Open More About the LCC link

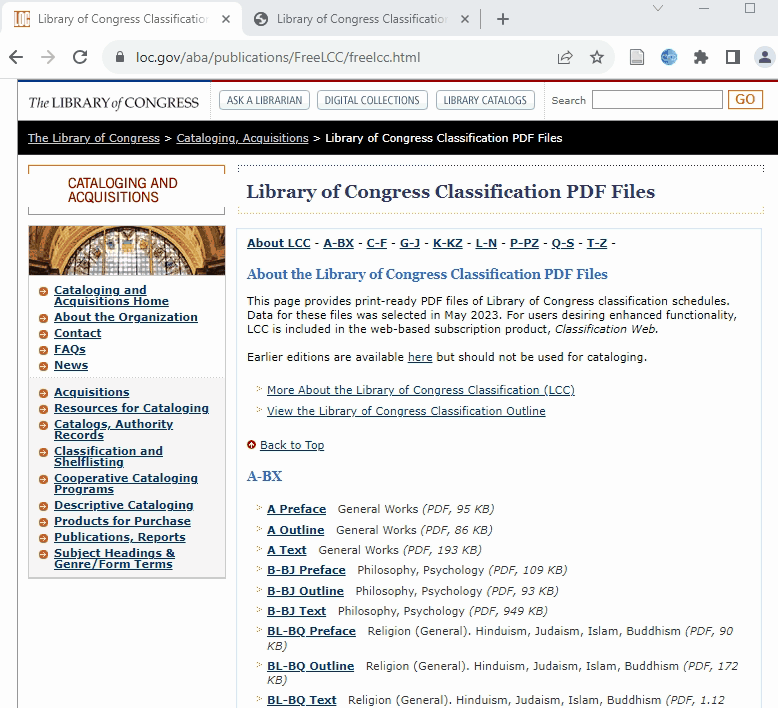tap(421, 390)
